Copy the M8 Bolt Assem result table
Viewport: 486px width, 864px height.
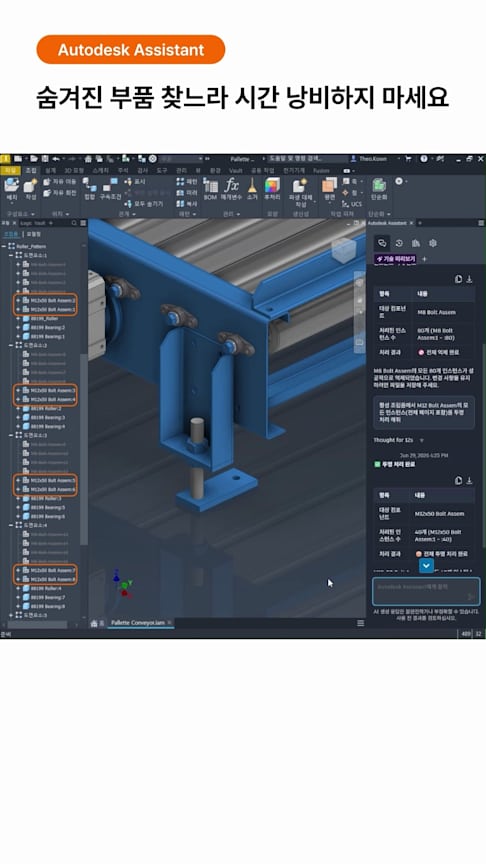tap(458, 279)
